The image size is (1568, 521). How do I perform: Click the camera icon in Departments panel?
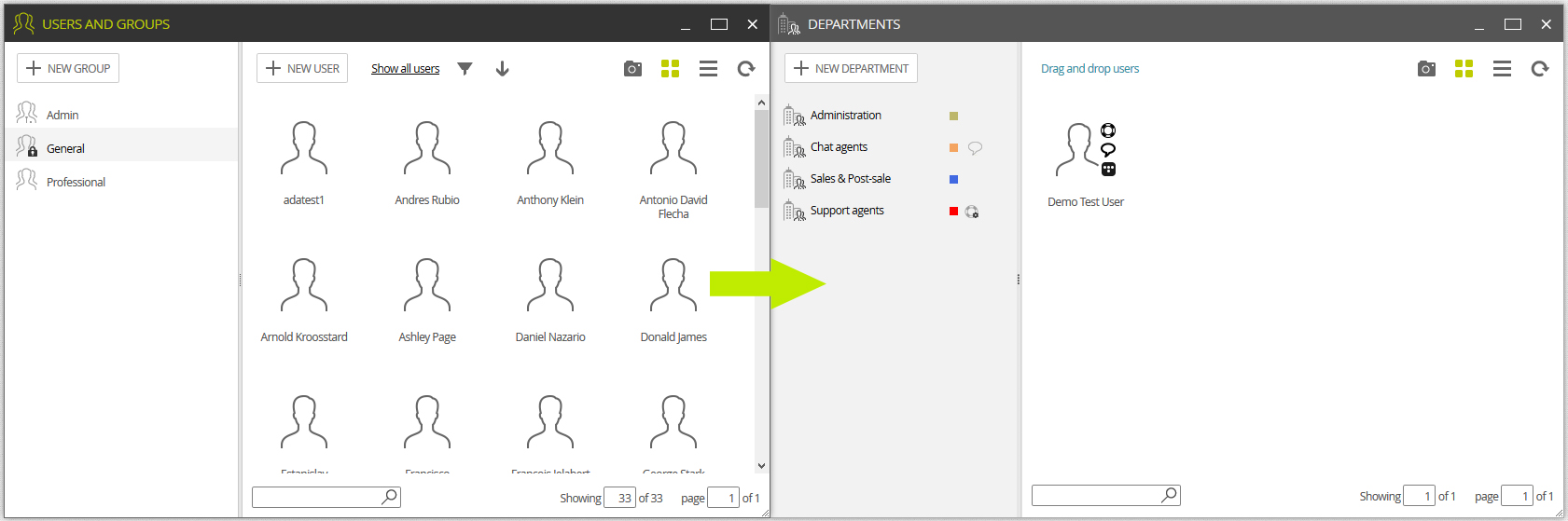(1426, 68)
